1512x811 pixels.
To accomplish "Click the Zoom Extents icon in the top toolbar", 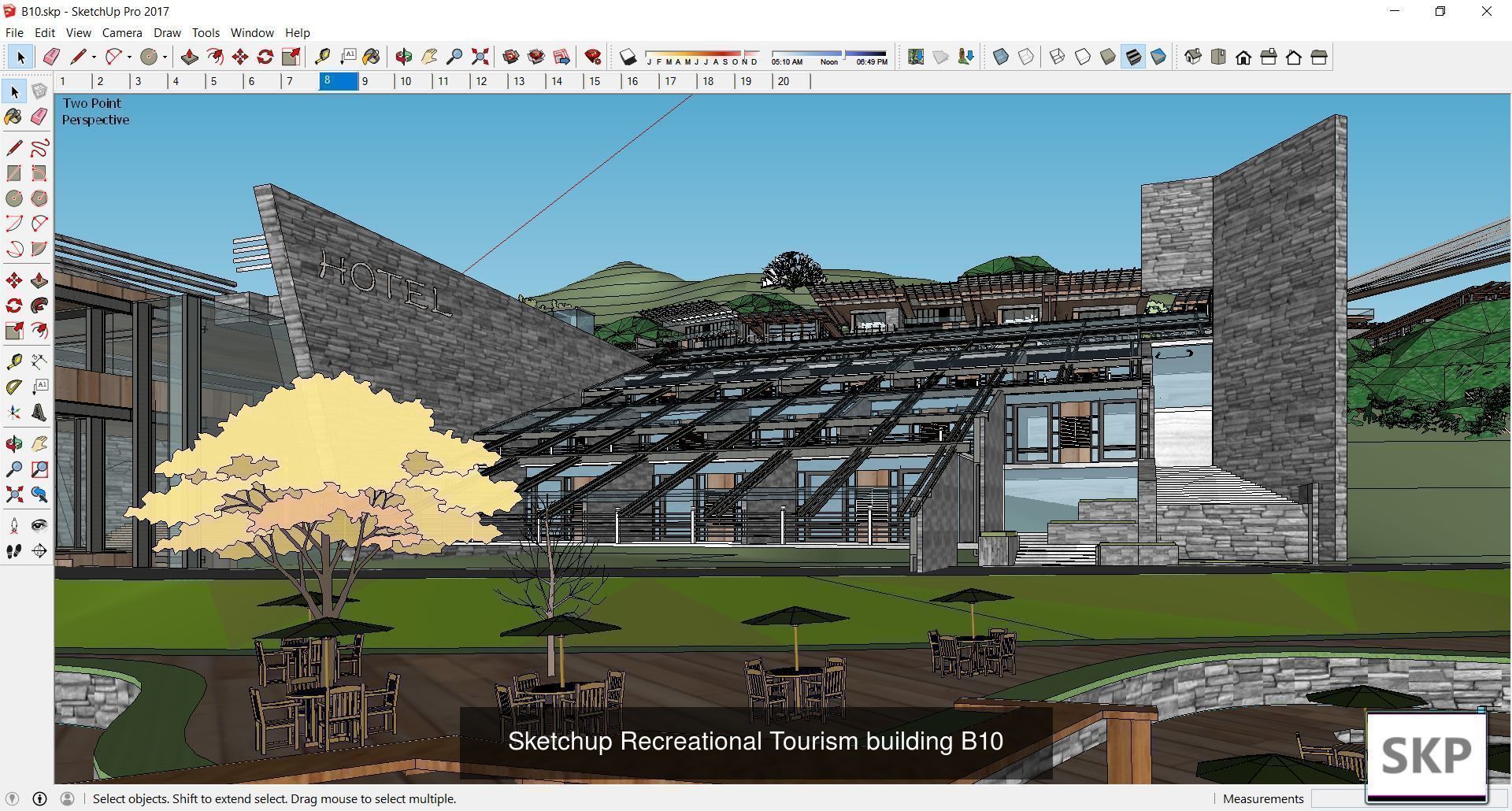I will click(x=480, y=57).
